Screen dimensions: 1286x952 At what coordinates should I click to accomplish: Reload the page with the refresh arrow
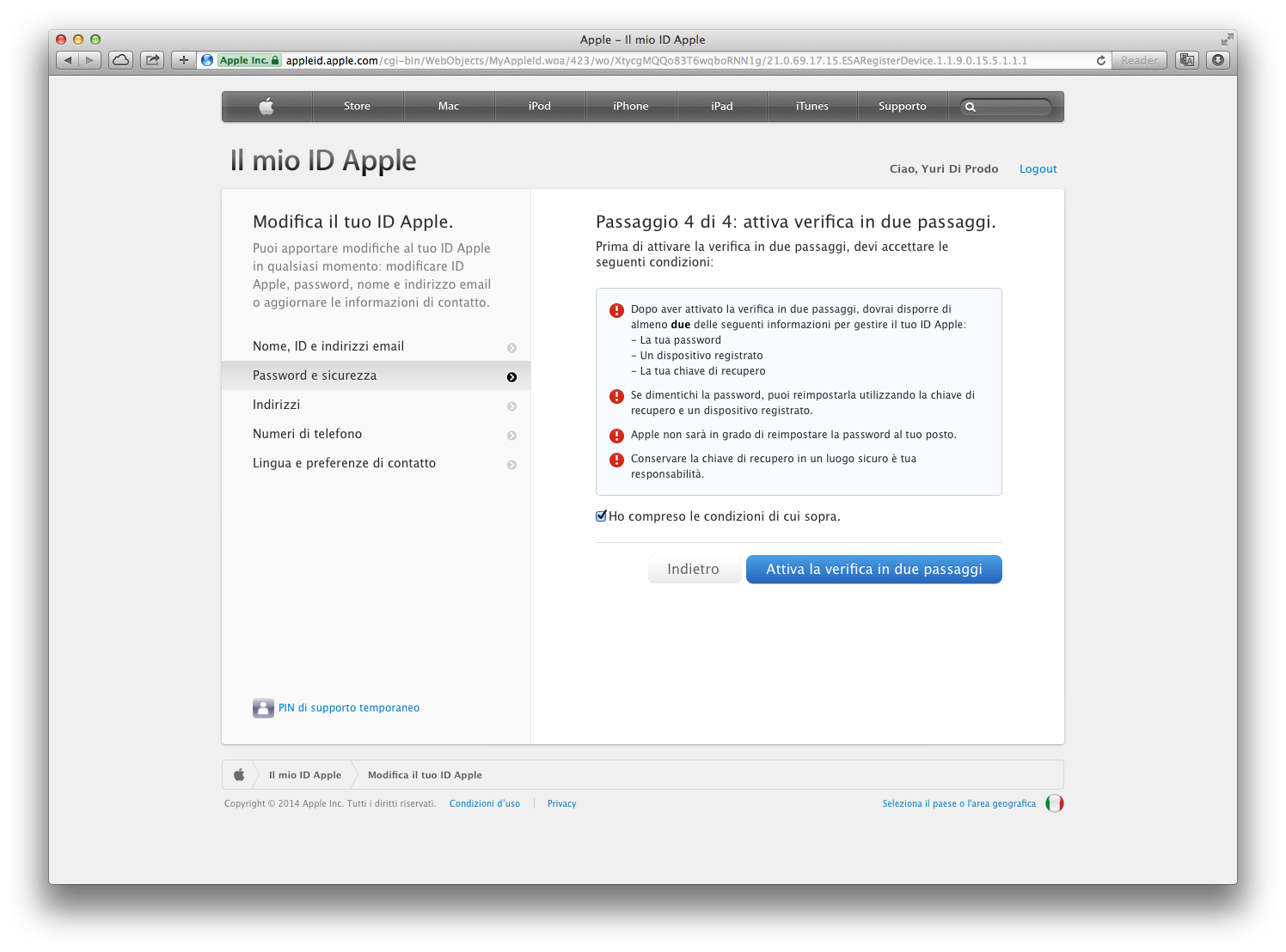(1101, 60)
